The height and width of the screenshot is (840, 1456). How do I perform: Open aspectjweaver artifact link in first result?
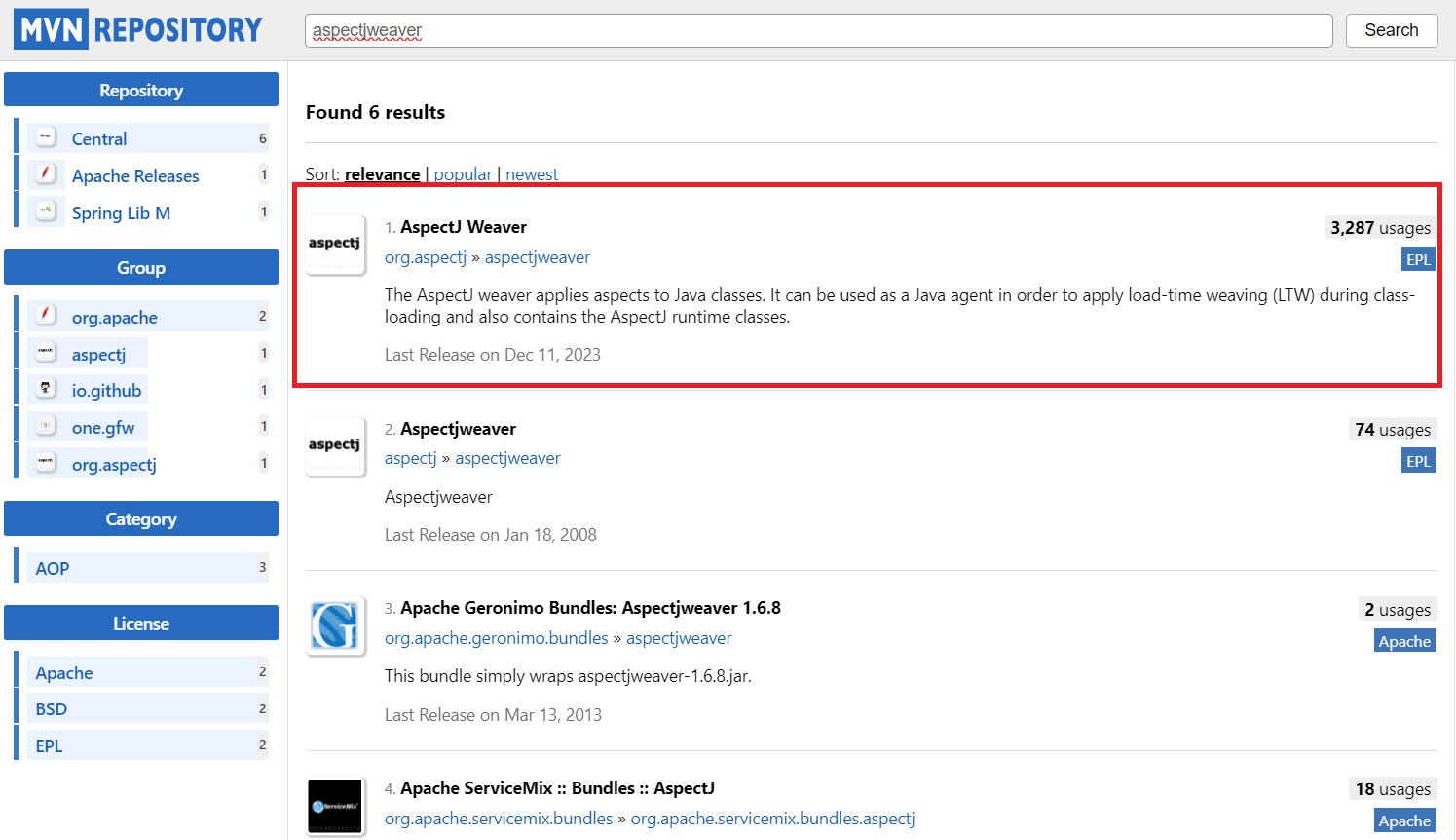point(538,257)
